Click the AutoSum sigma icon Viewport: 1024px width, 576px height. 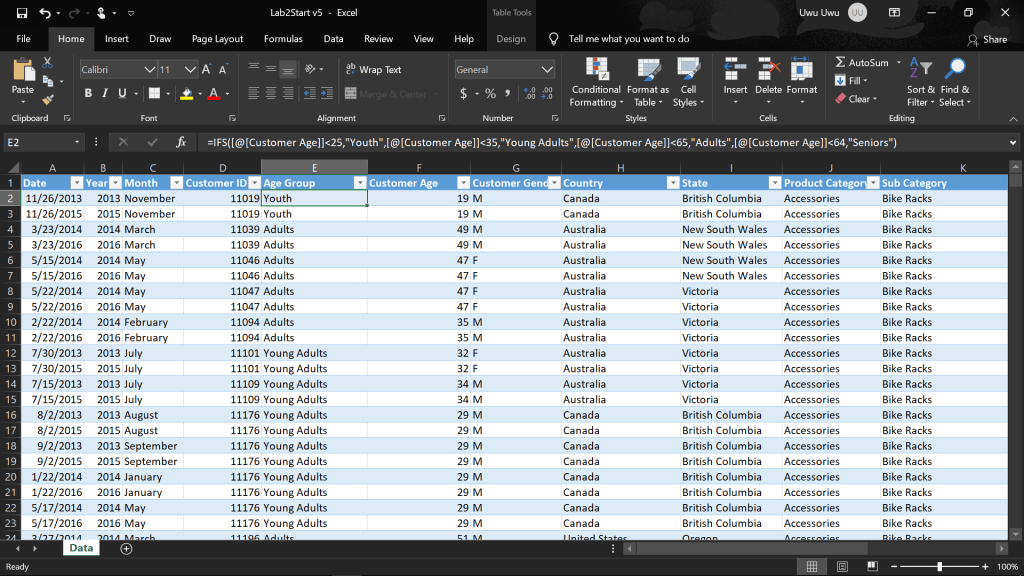tap(841, 62)
